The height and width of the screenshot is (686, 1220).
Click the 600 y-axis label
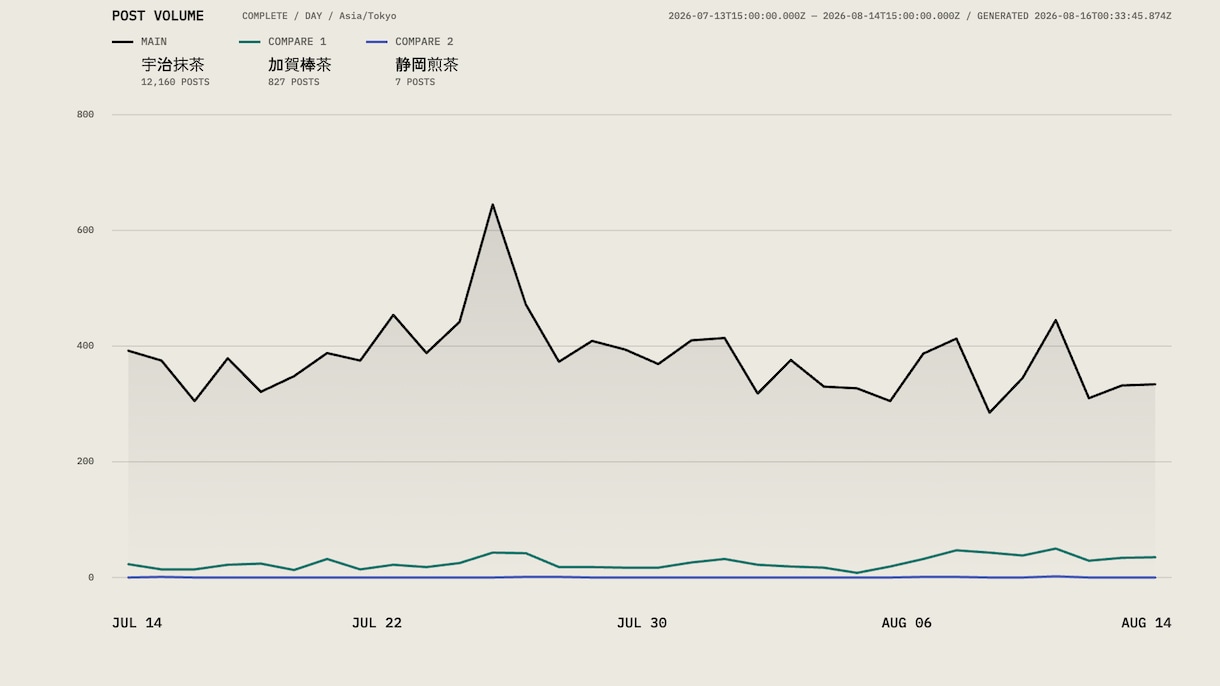pos(85,230)
